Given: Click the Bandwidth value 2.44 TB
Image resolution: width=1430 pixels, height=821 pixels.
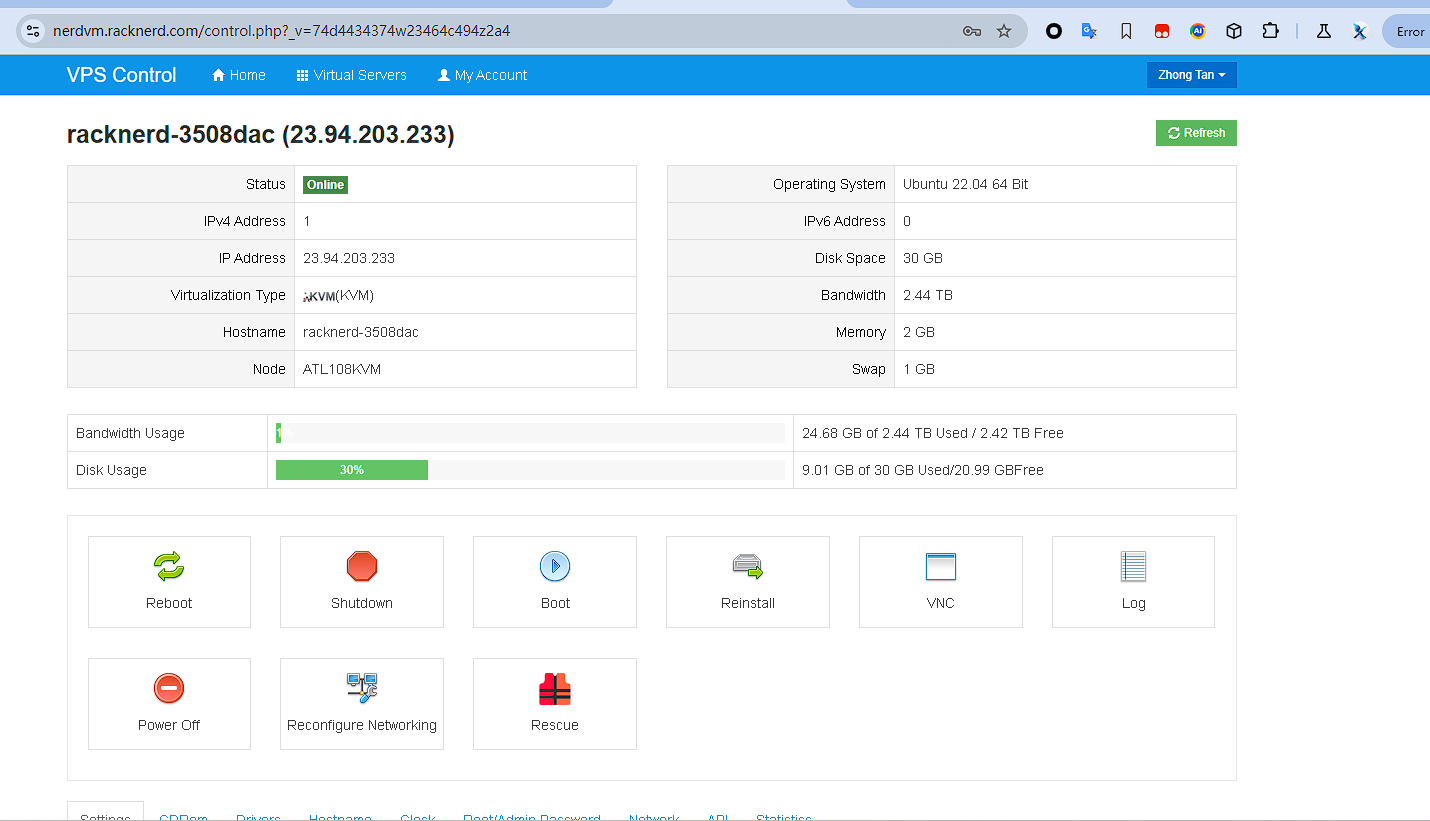Looking at the screenshot, I should pyautogui.click(x=928, y=295).
